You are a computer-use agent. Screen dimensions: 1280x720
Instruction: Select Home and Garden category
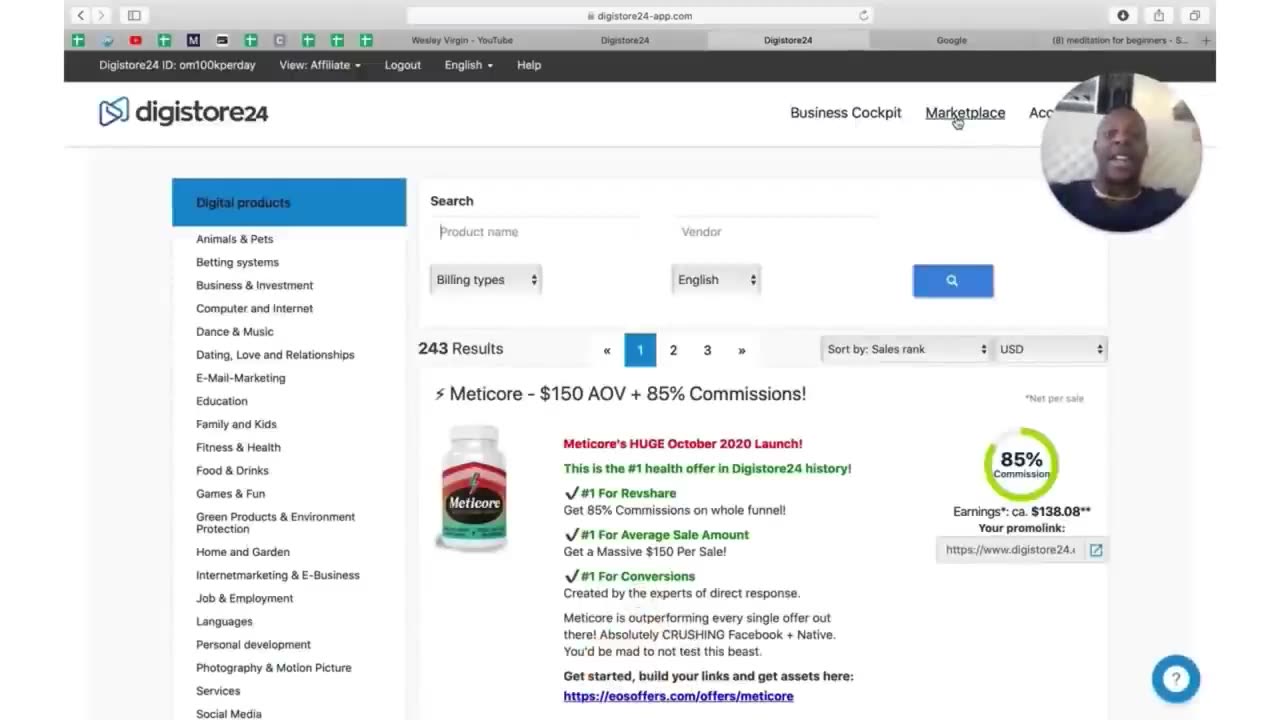click(242, 552)
